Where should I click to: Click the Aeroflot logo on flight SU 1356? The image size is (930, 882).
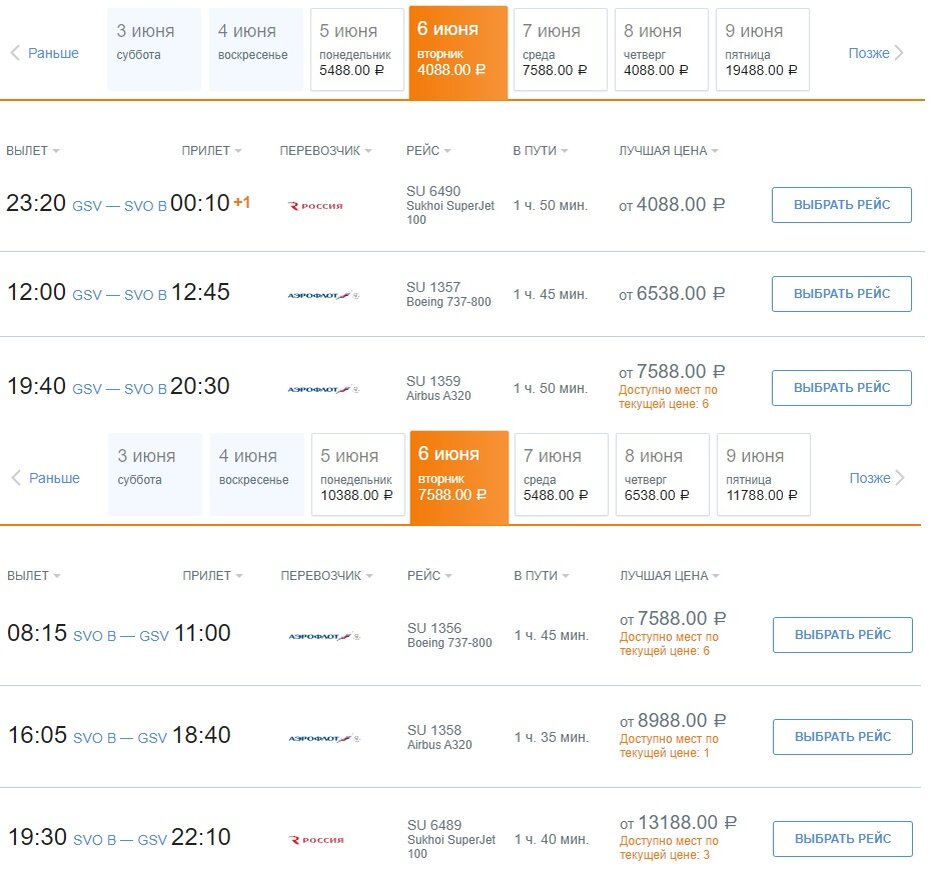pos(324,636)
